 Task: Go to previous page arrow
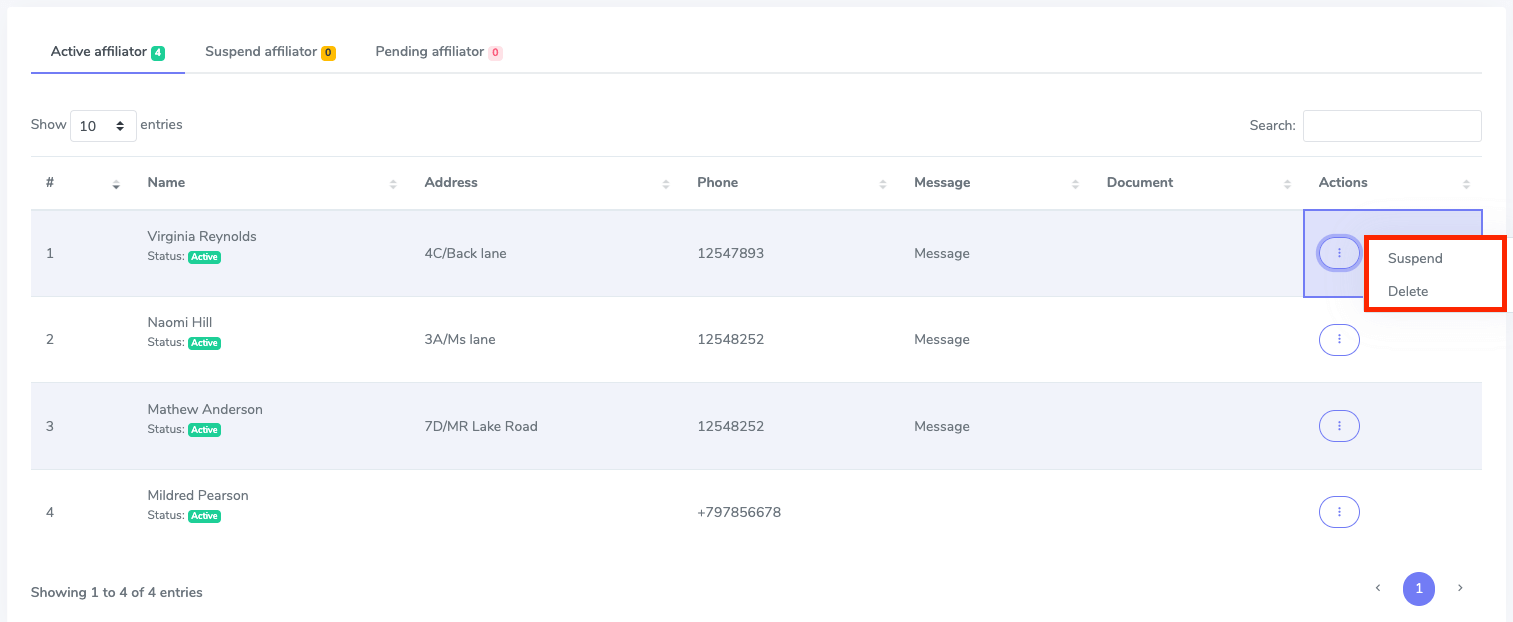(x=1378, y=588)
